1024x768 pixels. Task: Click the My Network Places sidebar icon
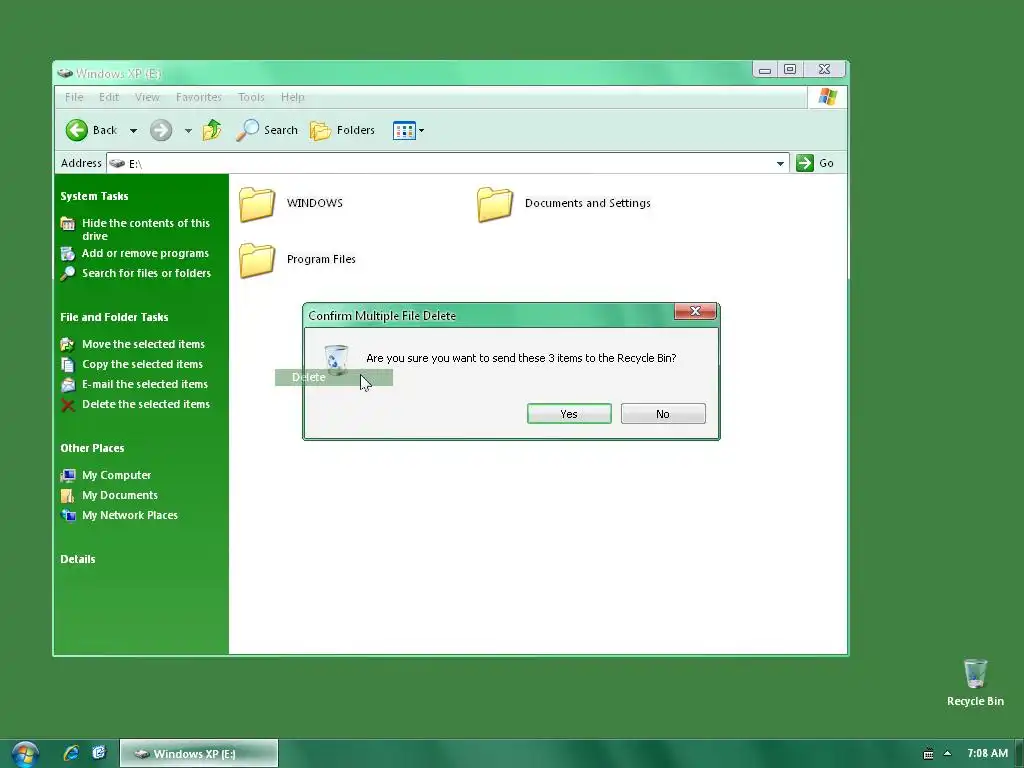[68, 515]
